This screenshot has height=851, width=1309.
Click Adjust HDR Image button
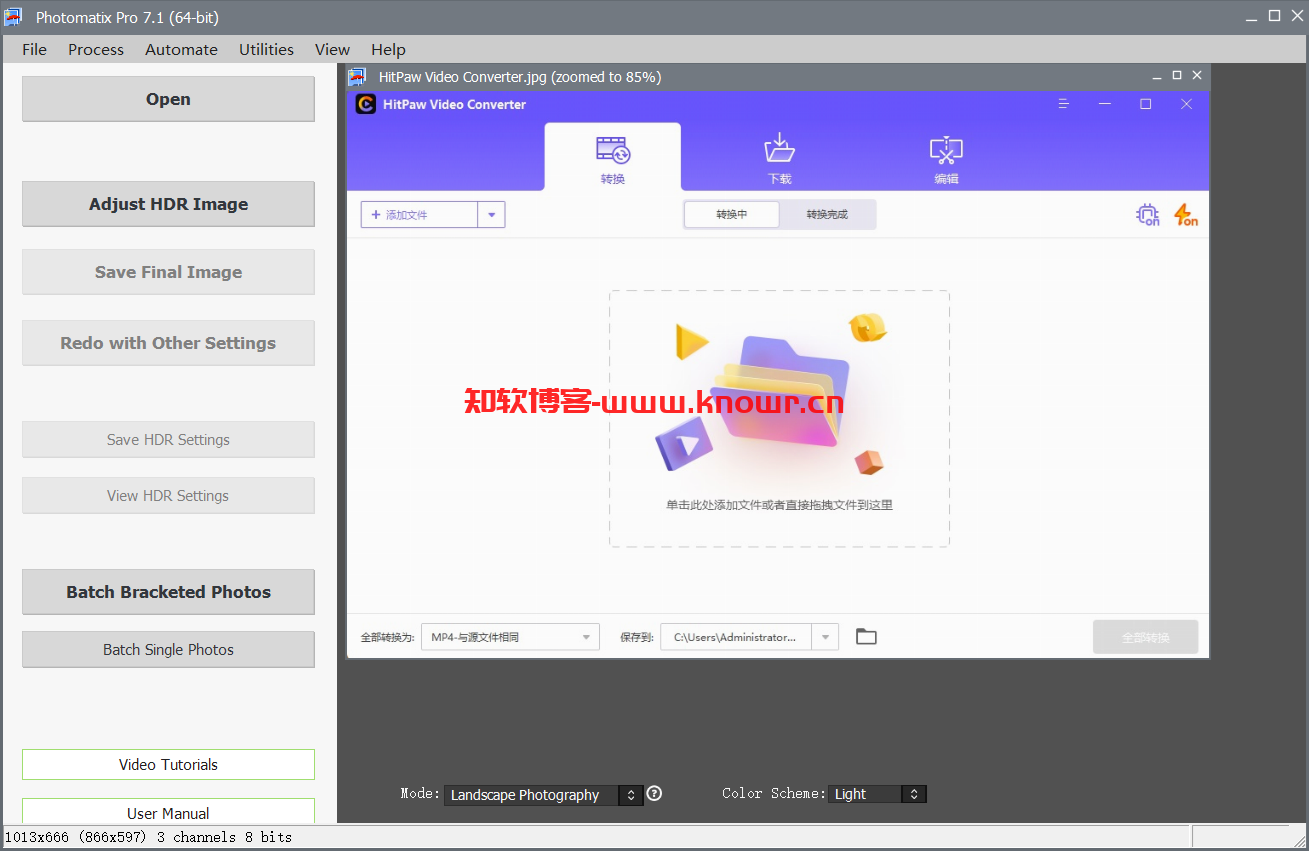[x=168, y=204]
